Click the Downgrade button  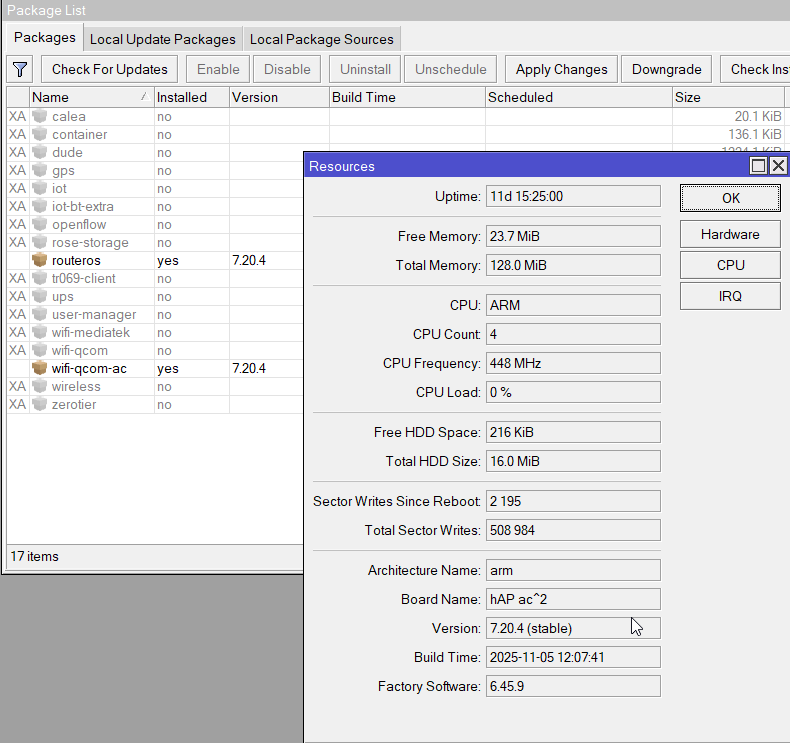666,69
